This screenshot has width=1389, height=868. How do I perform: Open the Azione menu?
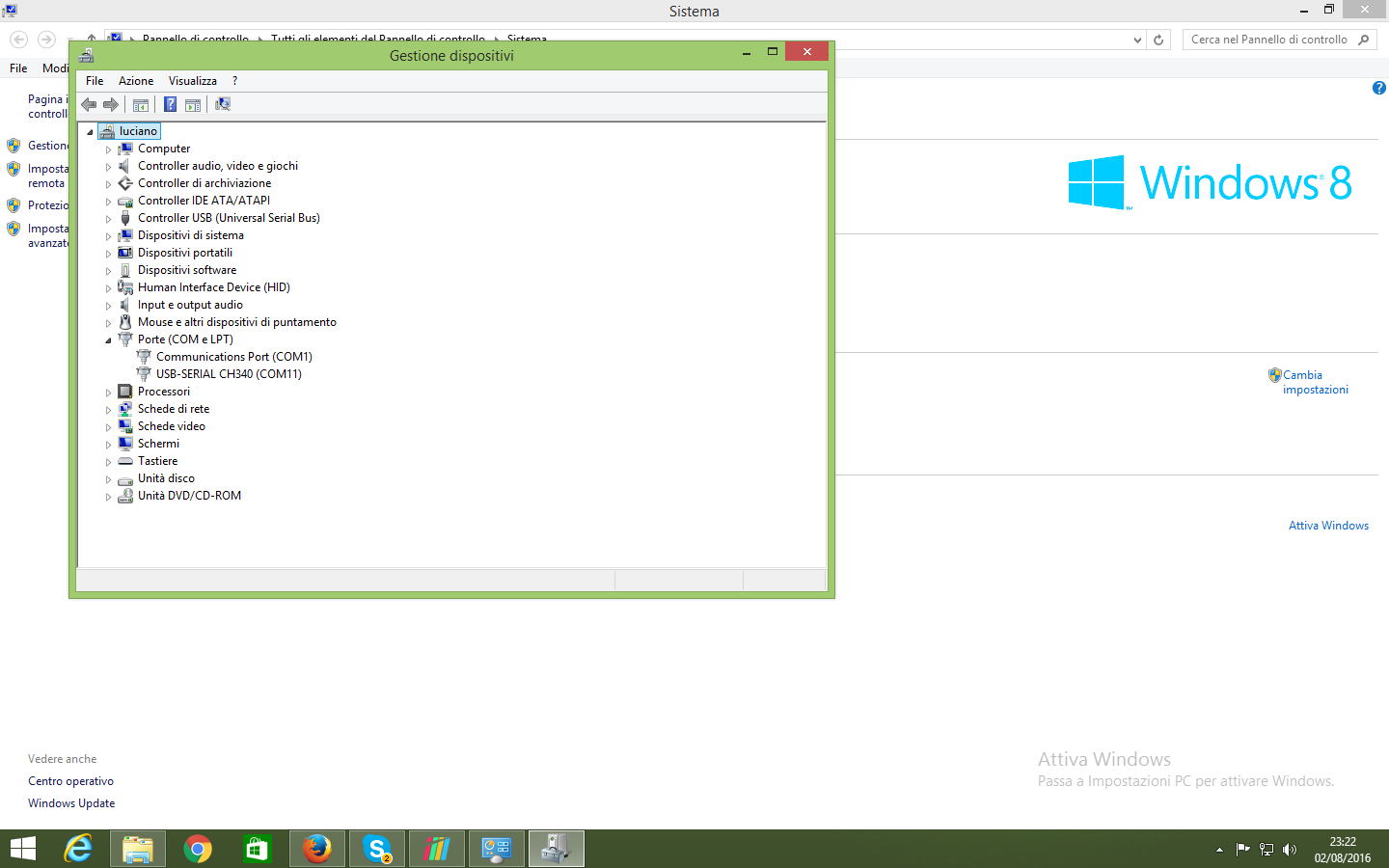136,81
